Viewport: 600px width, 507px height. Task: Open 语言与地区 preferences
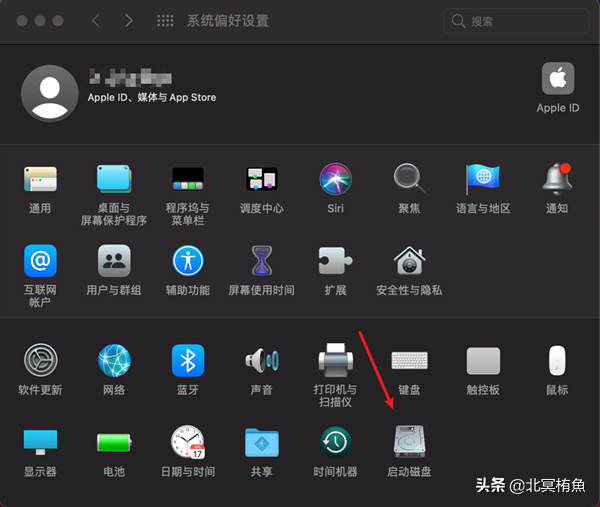point(483,179)
